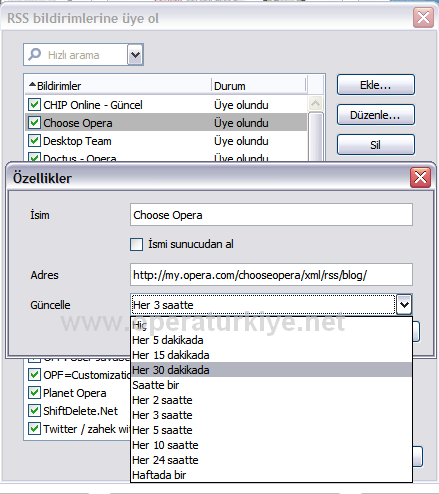Toggle the Choose Opera feed checkbox
Screen dimensions: 439x494
(34, 123)
